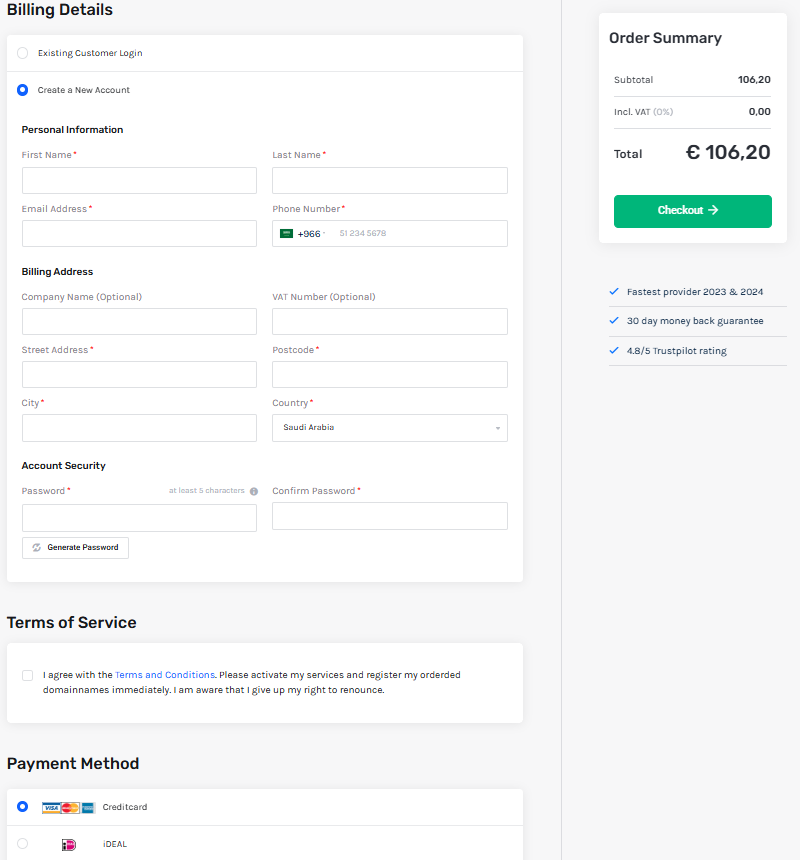
Task: Click the password requirements info icon
Action: tap(254, 491)
